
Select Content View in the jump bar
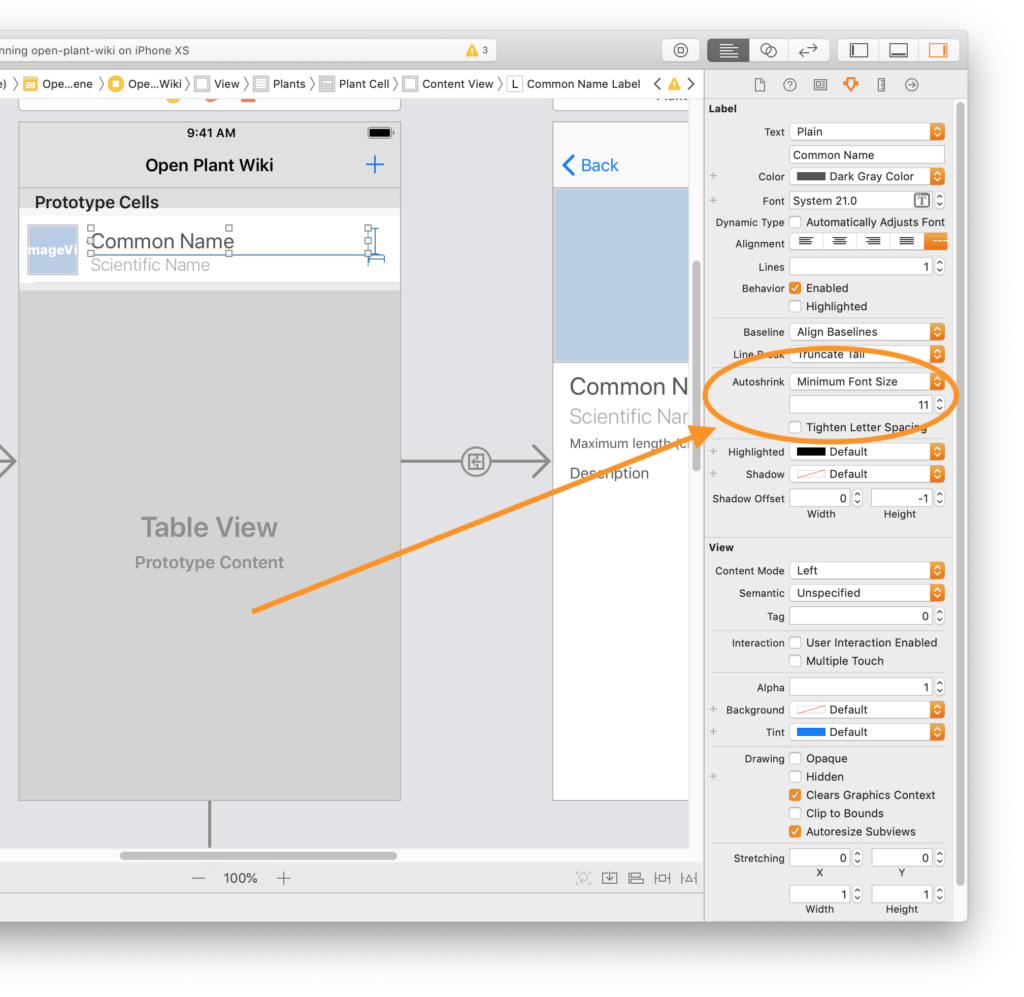click(449, 84)
